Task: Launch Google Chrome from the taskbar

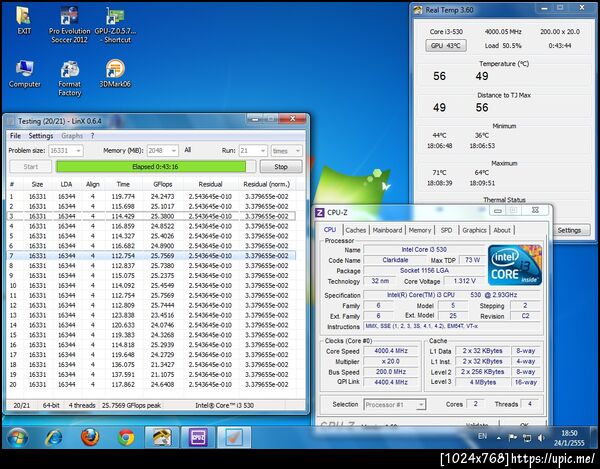Action: point(126,438)
